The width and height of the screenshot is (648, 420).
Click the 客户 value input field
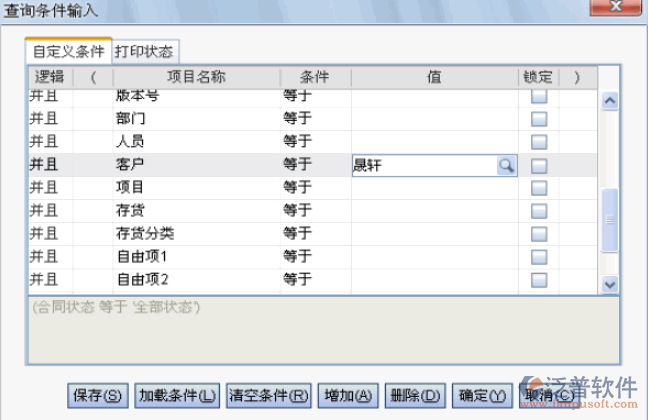[424, 165]
